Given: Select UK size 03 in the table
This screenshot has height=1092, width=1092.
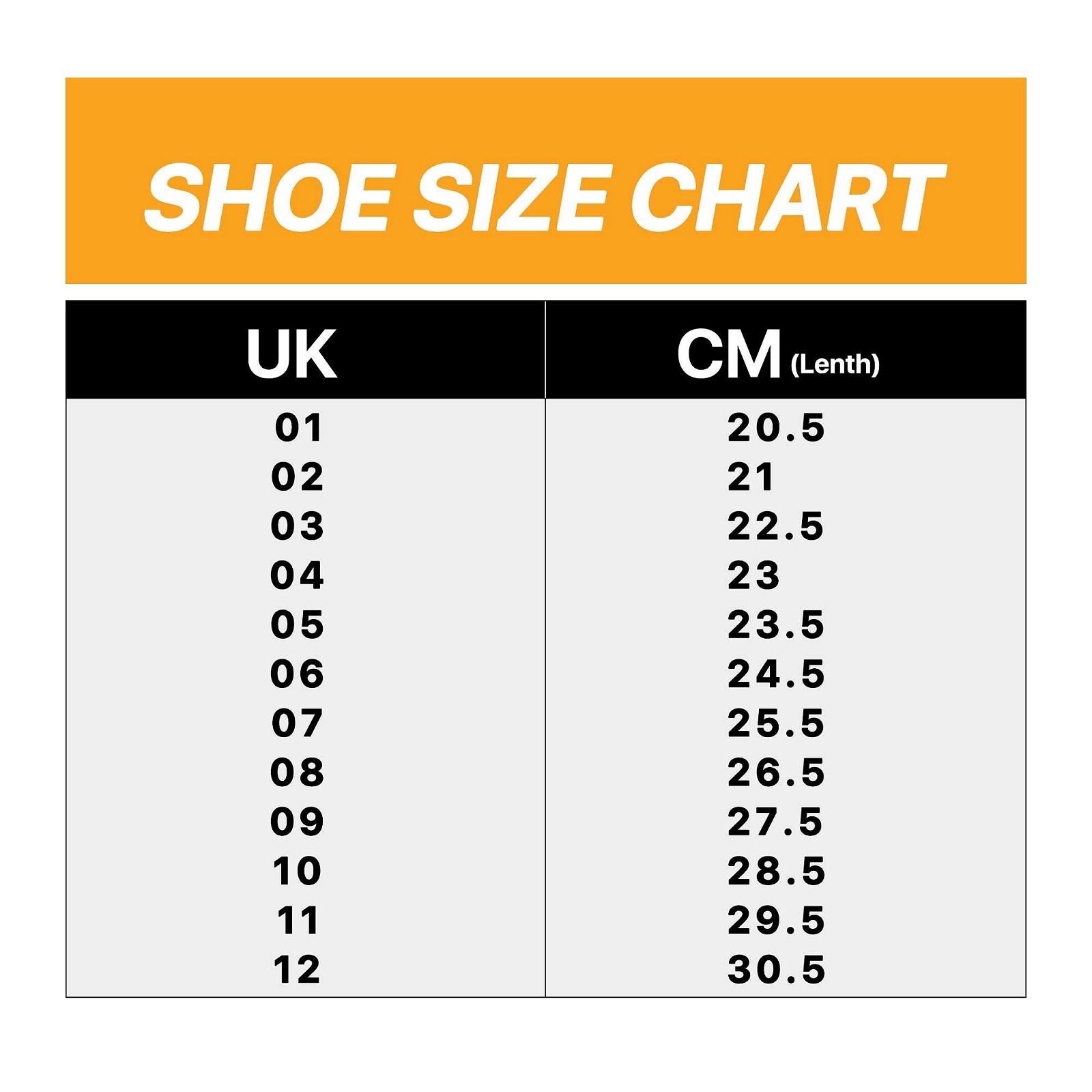Looking at the screenshot, I should (x=298, y=526).
